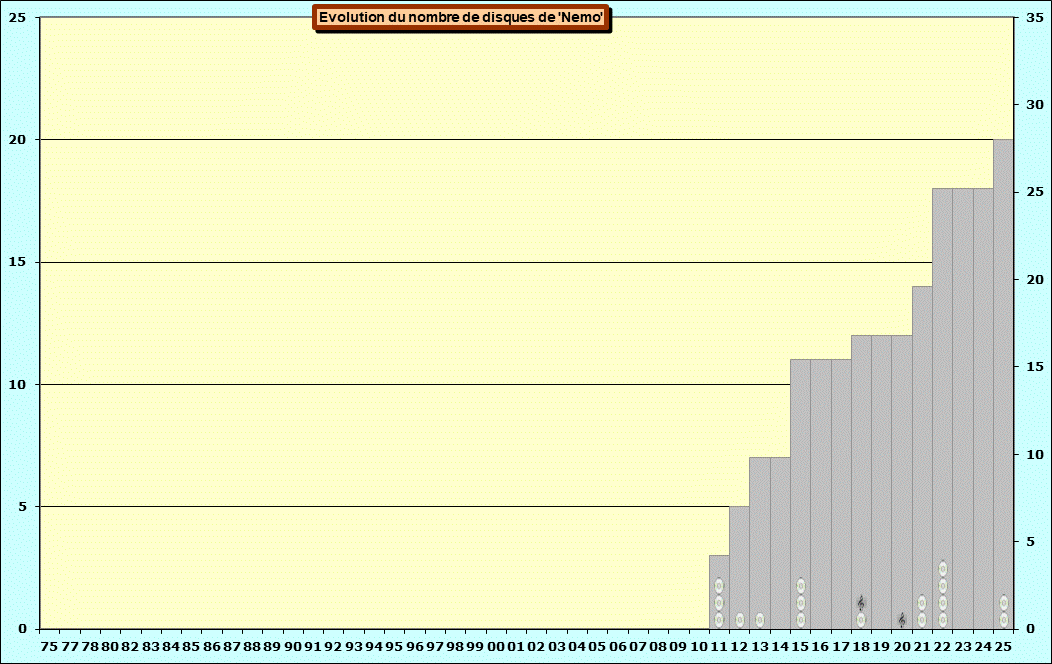1052x664 pixels.
Task: Select the single disc icon in the year 12 bar
Action: point(739,620)
